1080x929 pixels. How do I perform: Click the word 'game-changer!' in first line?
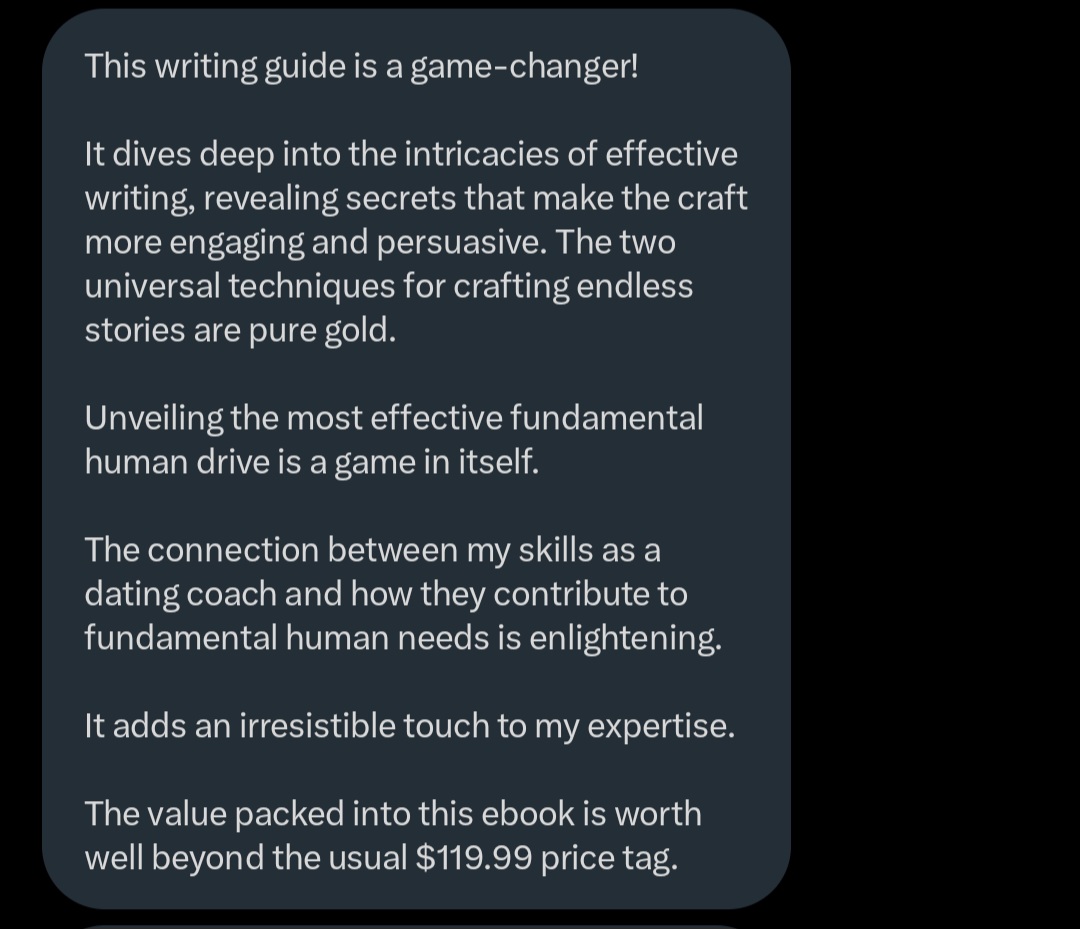click(x=524, y=67)
